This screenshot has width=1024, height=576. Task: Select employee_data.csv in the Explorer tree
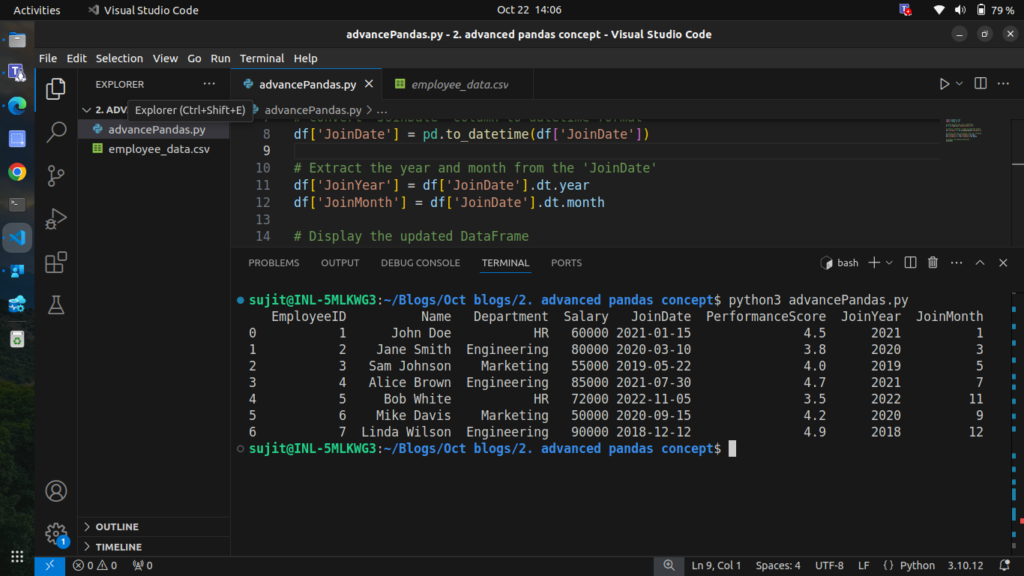point(159,149)
